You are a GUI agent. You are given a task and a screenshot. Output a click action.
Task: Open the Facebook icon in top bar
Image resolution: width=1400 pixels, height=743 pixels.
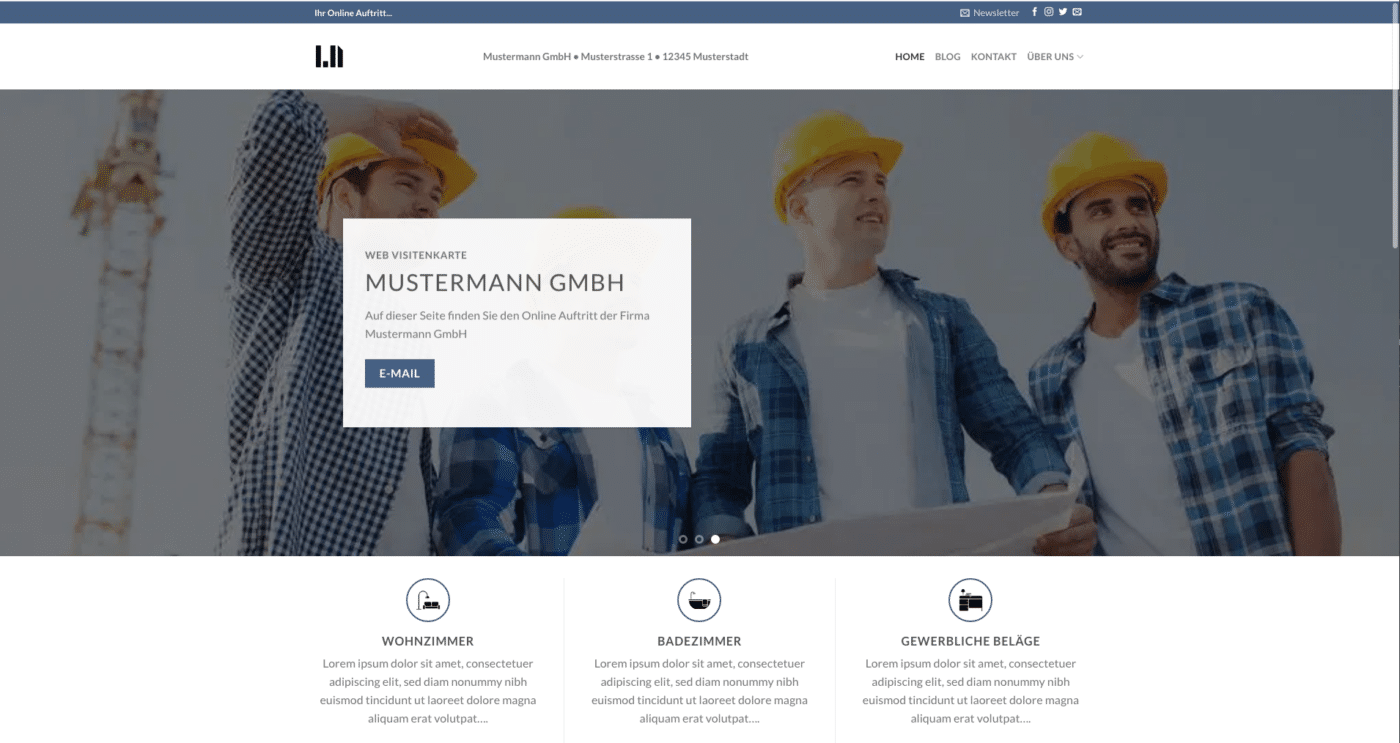1034,12
